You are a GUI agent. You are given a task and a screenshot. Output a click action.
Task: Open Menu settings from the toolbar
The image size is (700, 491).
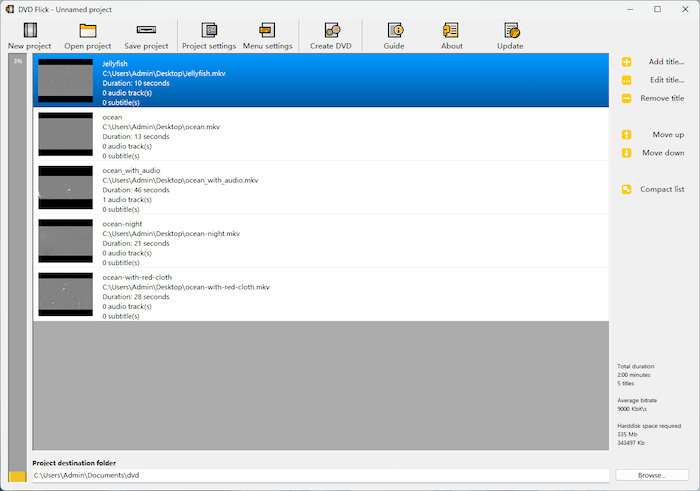[267, 33]
